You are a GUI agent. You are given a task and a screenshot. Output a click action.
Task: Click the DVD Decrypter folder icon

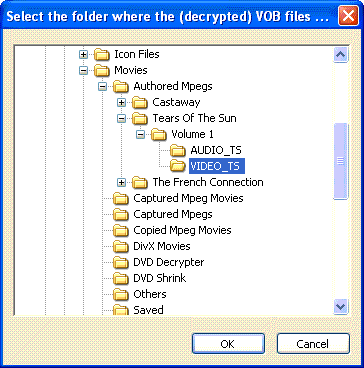pos(121,263)
